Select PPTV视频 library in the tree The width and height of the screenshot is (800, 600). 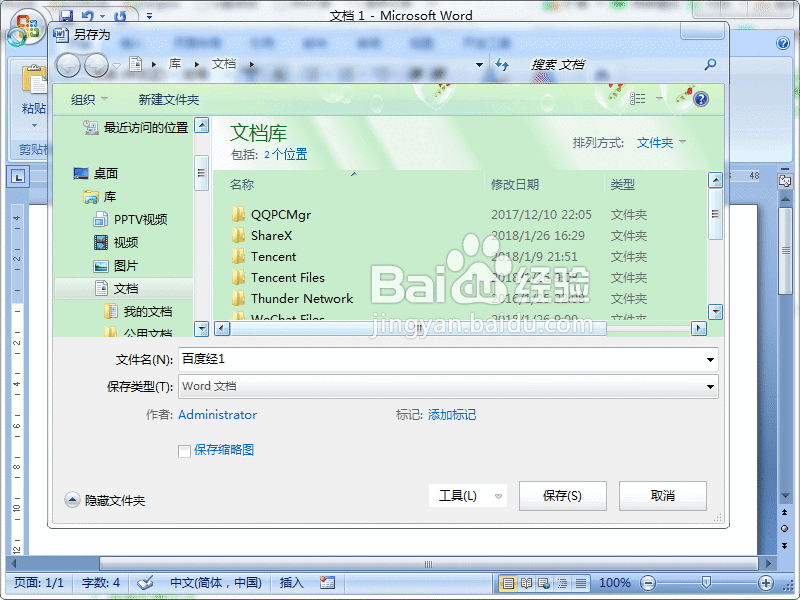point(131,219)
